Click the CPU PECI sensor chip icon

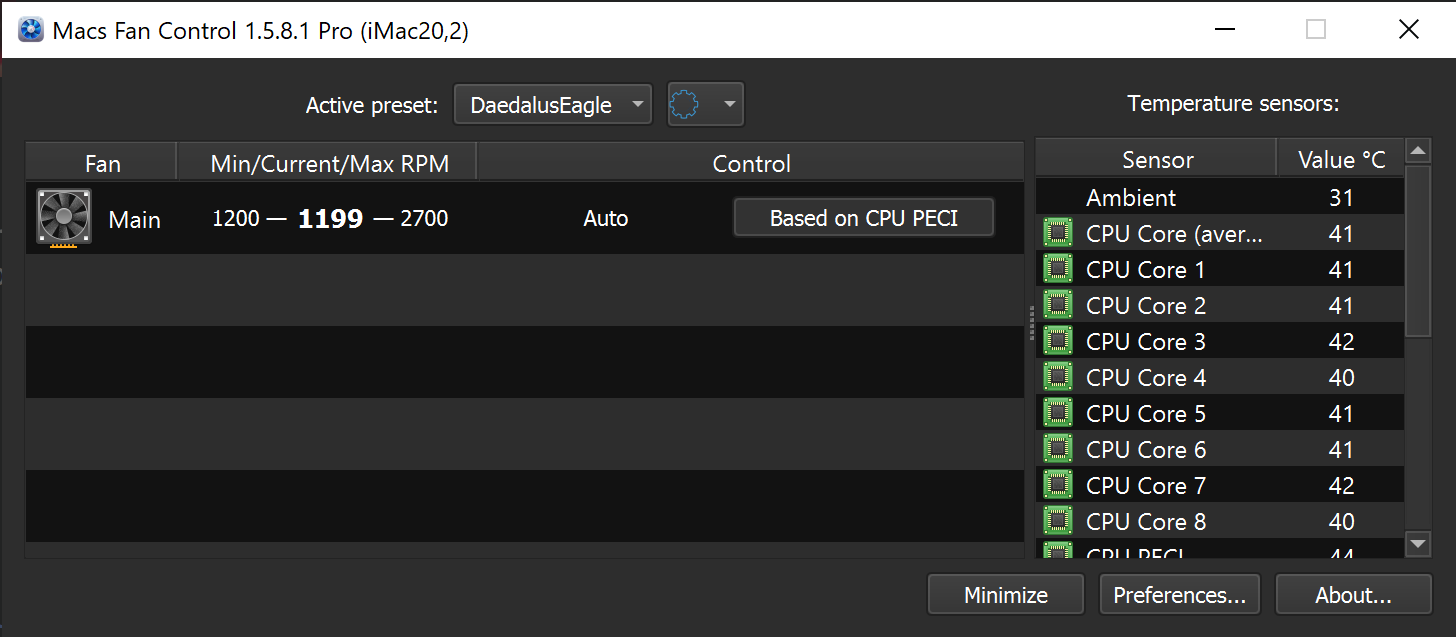[x=1058, y=552]
